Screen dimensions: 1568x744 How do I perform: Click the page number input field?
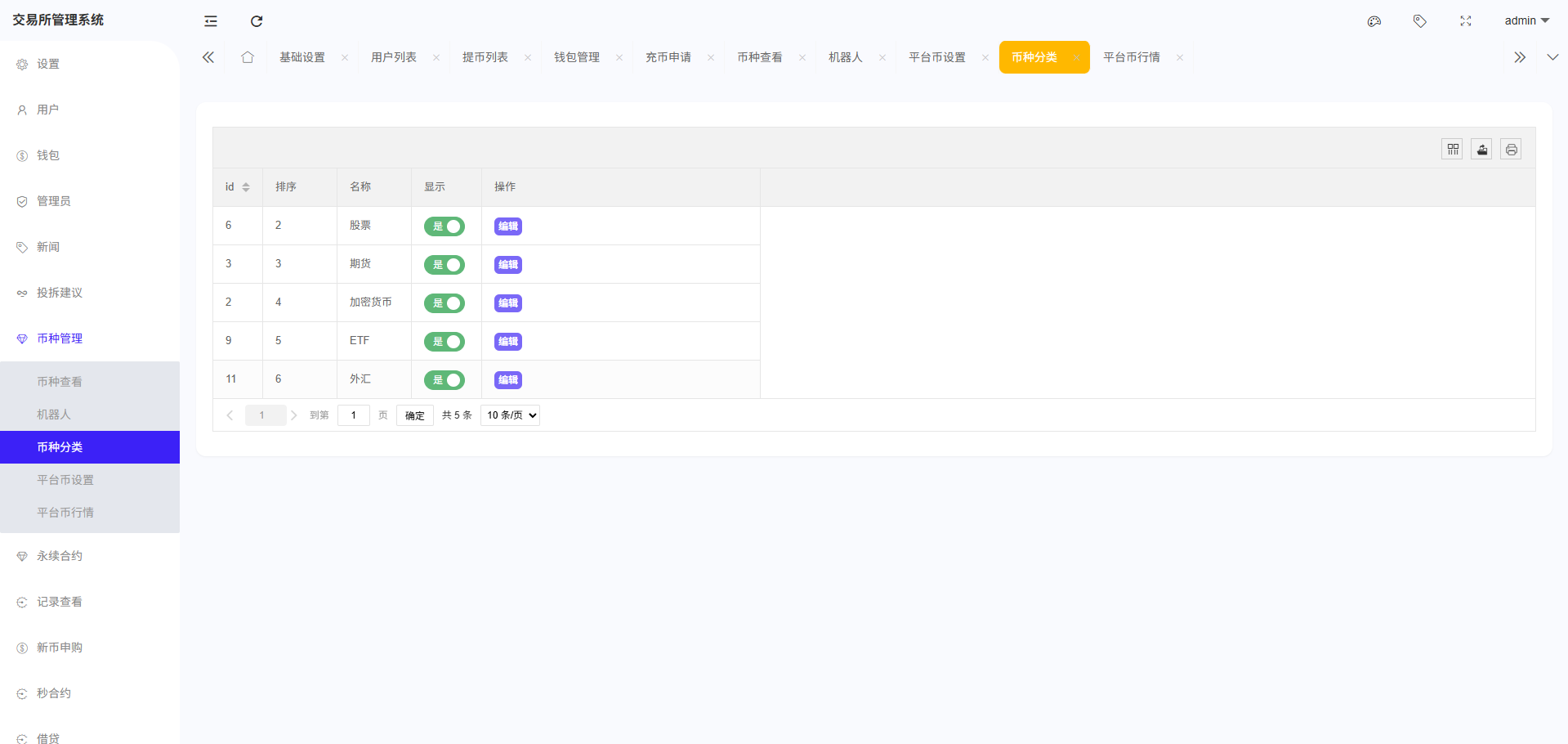click(354, 415)
